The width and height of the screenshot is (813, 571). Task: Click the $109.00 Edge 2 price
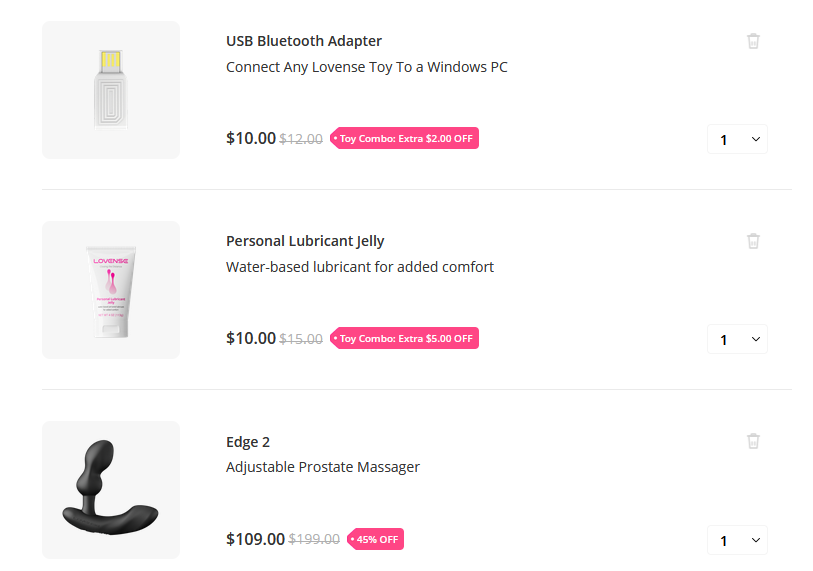[255, 539]
